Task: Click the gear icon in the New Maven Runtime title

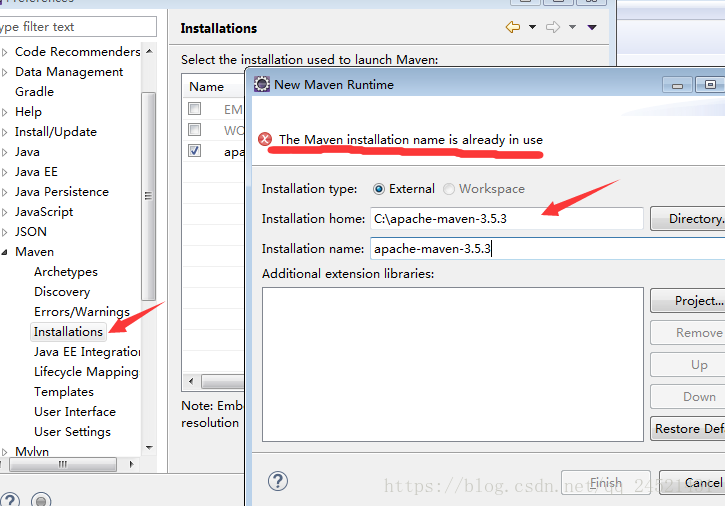Action: tap(262, 84)
